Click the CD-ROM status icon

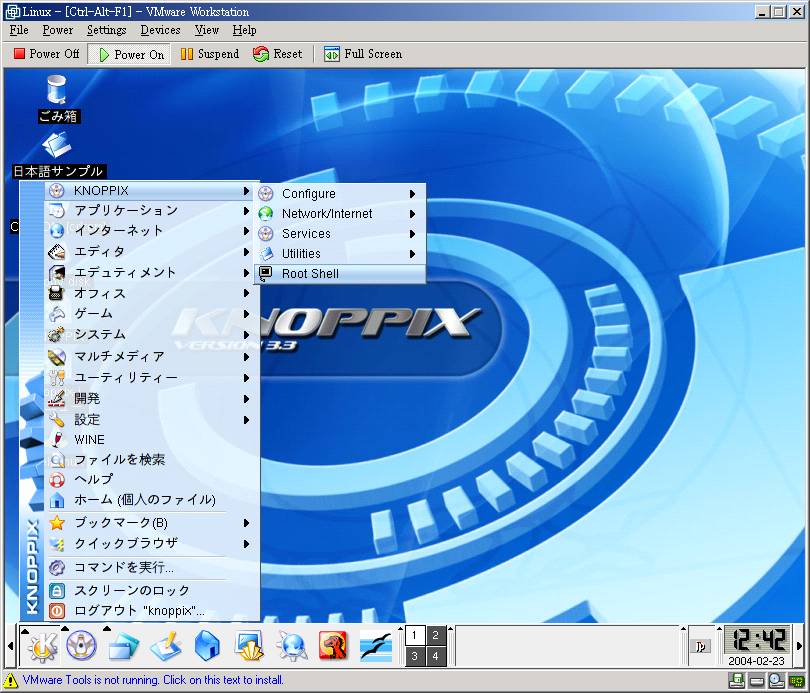click(776, 681)
